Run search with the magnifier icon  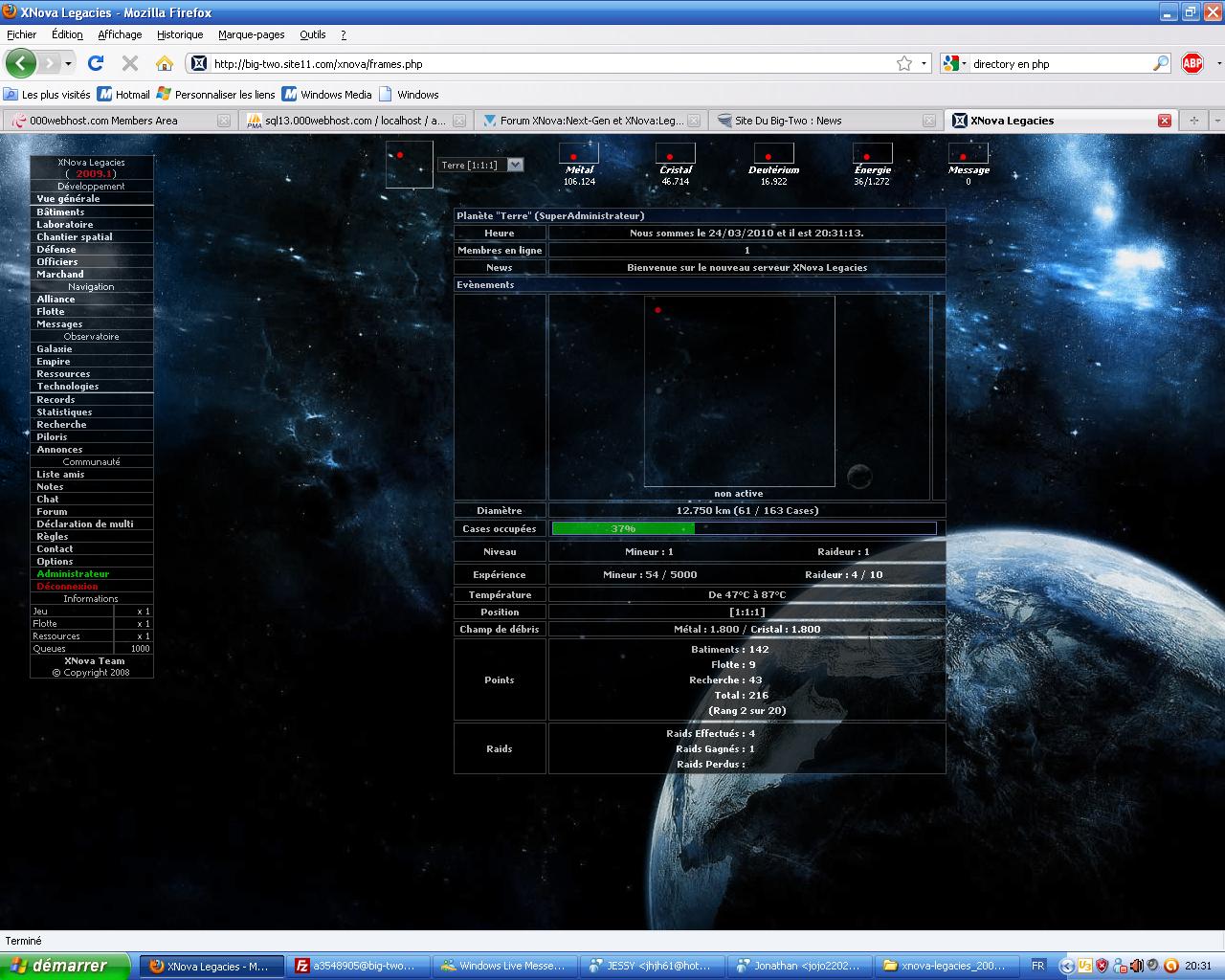[1161, 63]
